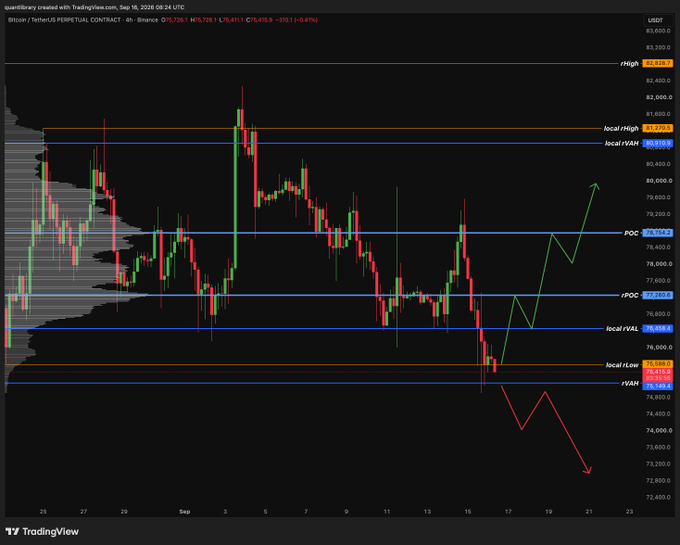680x545 pixels.
Task: Click date label 15 on time axis
Action: click(x=468, y=512)
